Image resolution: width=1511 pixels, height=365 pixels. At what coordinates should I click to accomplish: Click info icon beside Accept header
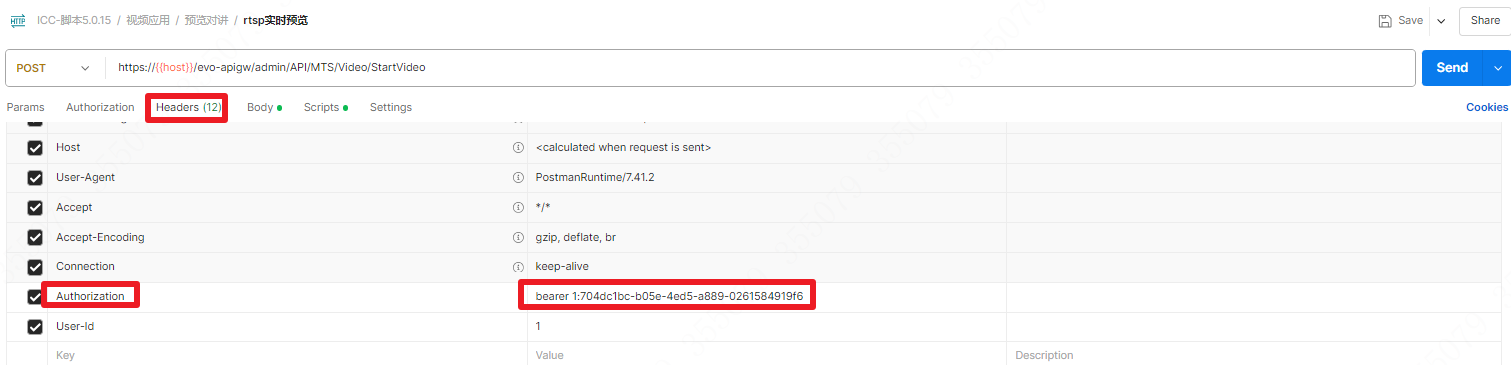click(x=518, y=207)
